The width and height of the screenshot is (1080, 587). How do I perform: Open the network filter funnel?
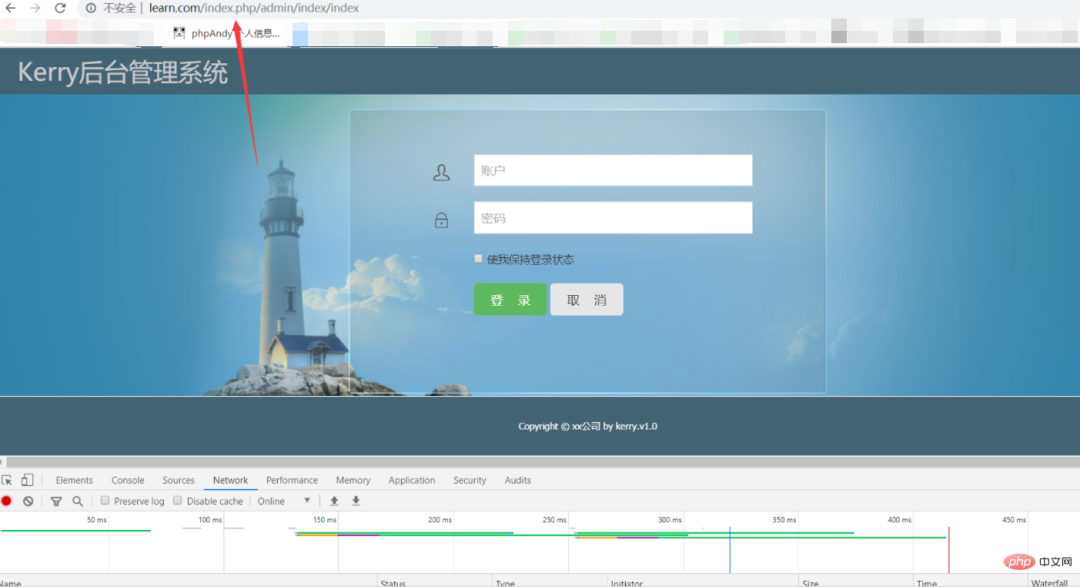(56, 501)
